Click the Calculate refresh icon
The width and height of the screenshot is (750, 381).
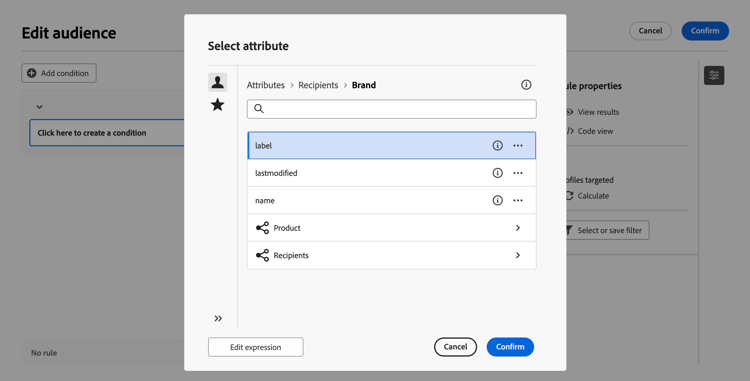click(x=569, y=196)
